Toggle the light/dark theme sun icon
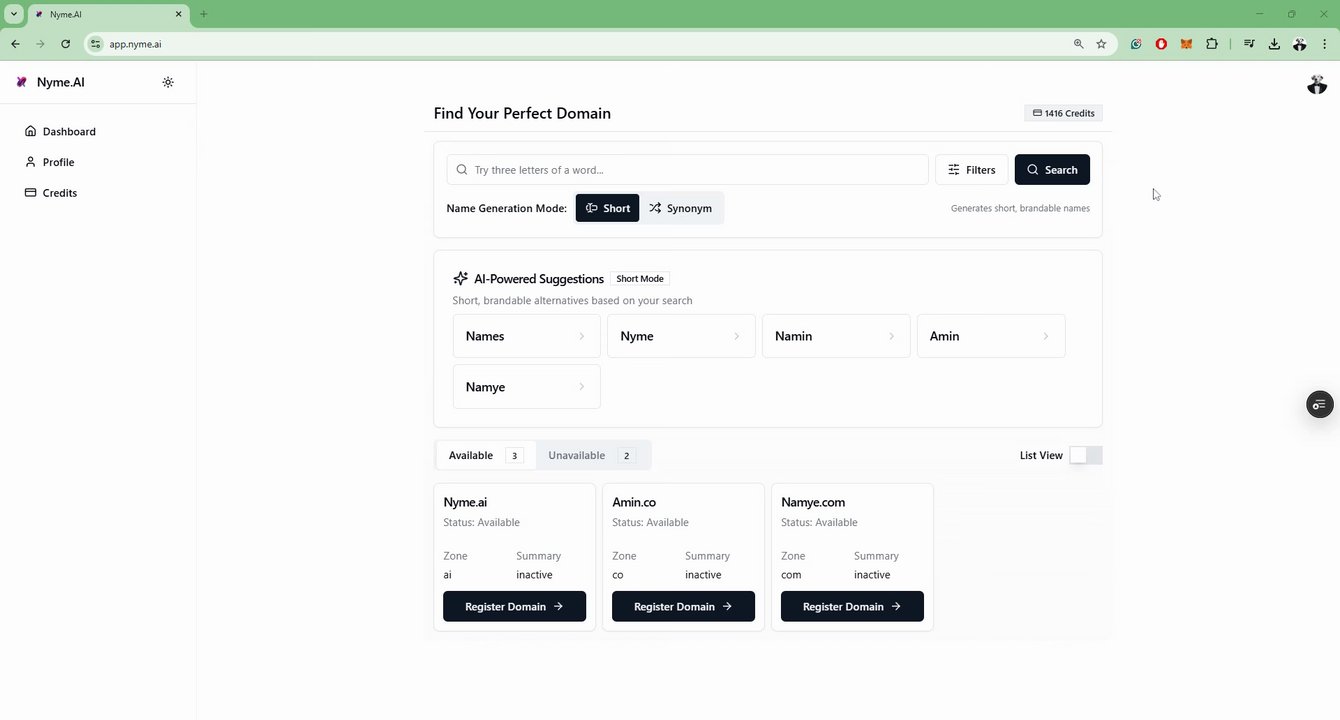 (168, 82)
